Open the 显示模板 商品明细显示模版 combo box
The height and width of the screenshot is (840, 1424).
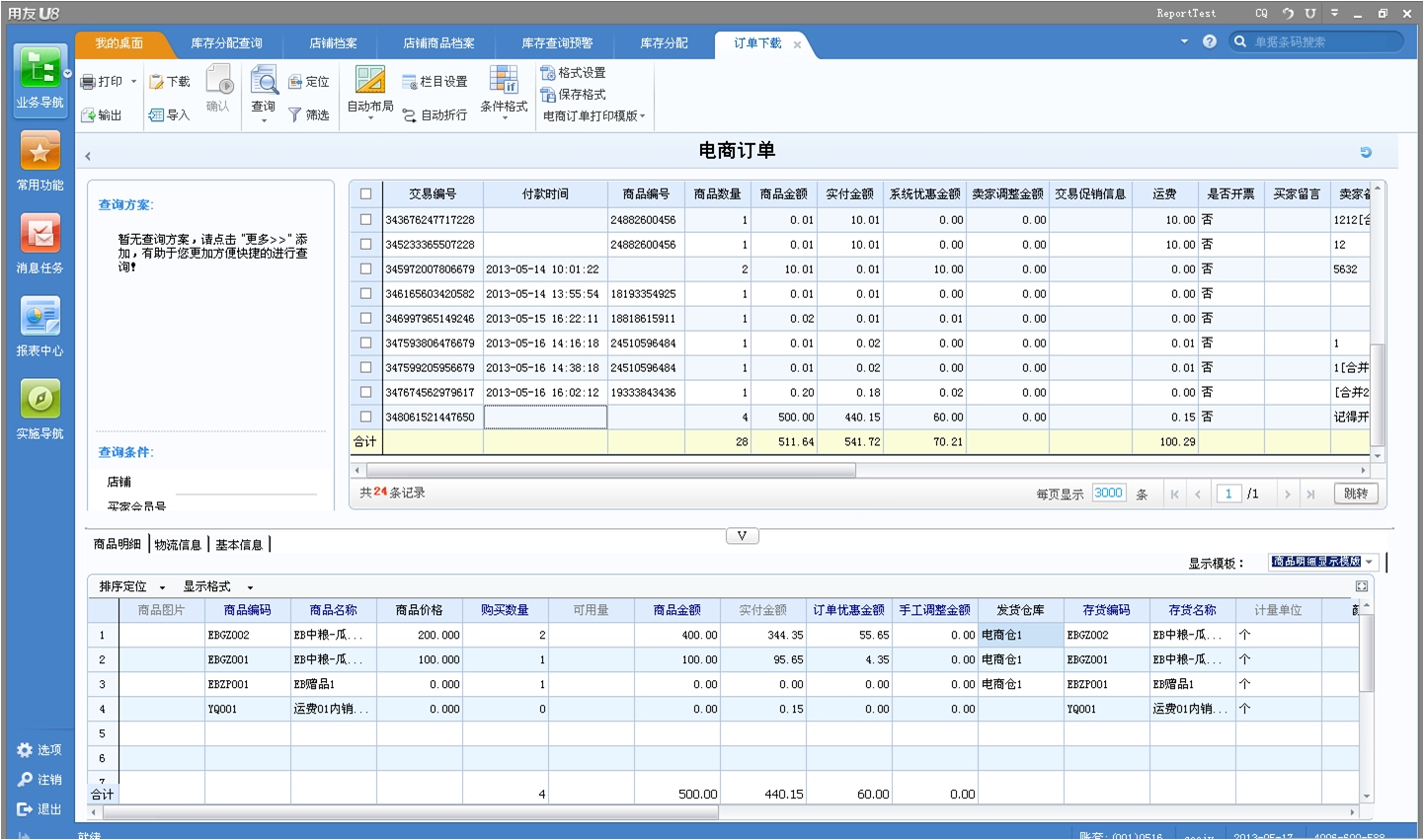click(x=1323, y=562)
